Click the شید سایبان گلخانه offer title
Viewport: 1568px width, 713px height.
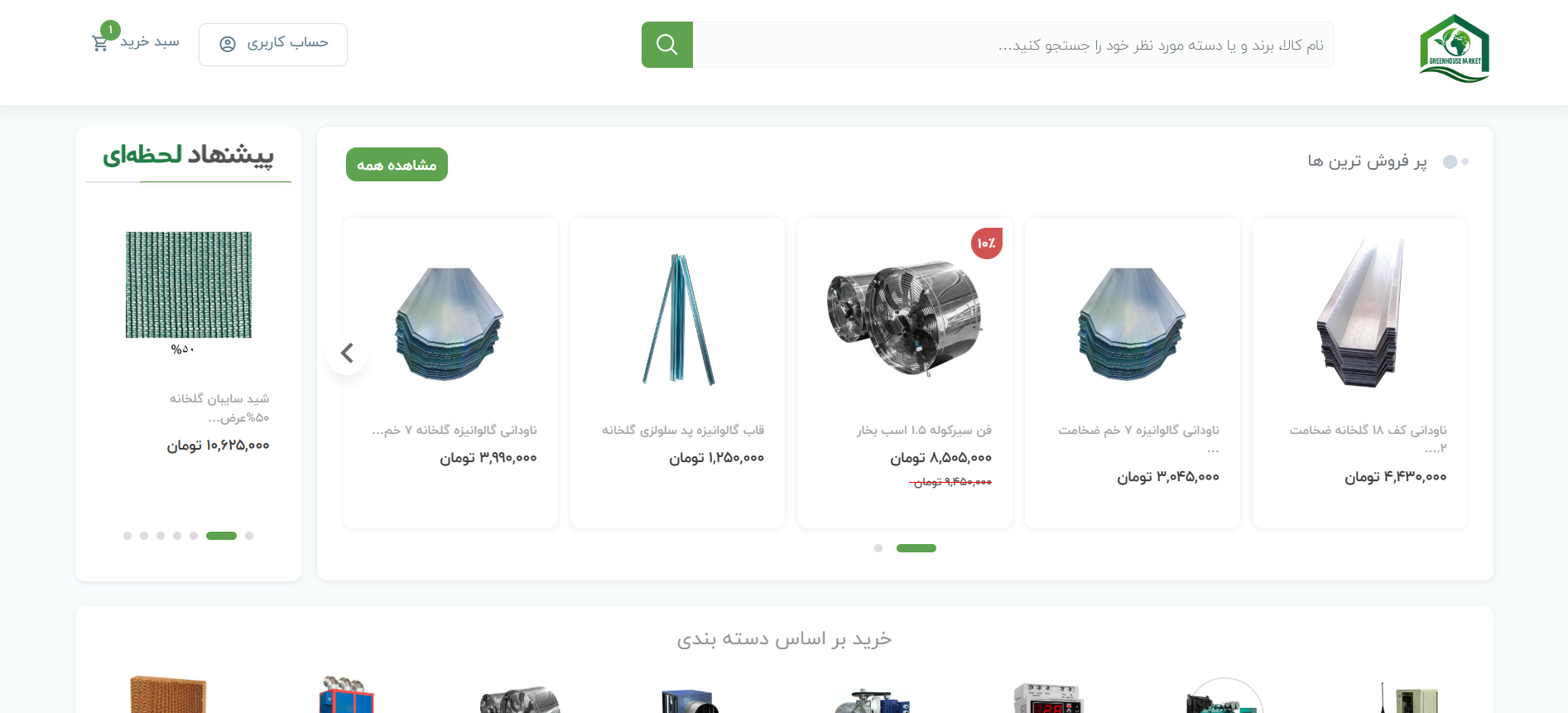click(219, 407)
